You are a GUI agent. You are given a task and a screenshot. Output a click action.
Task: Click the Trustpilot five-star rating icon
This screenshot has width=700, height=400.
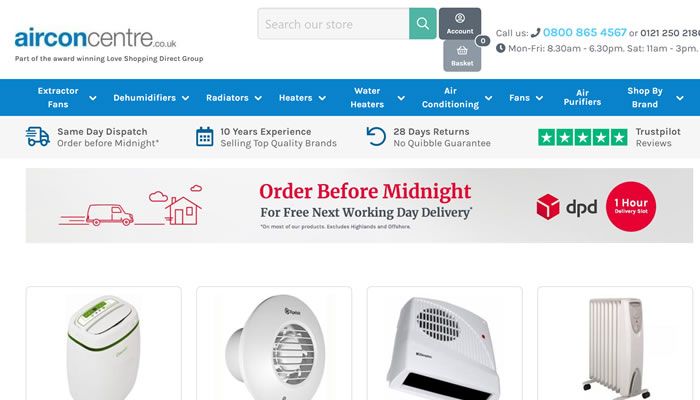[x=583, y=138]
